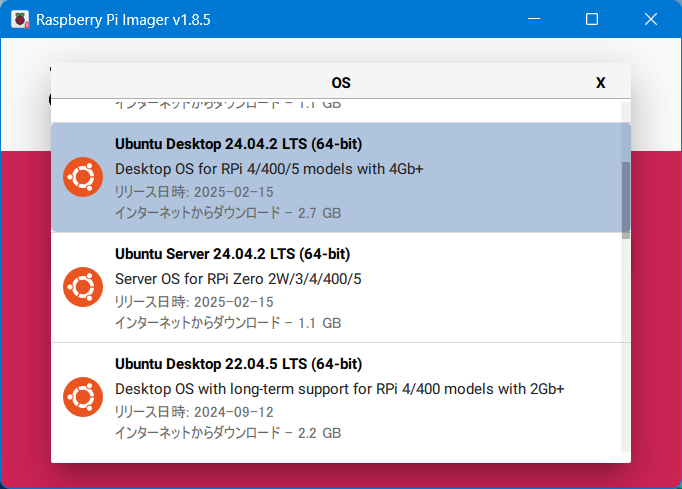Select Ubuntu Desktop 22.04.5 LTS (64-bit)
The image size is (682, 489).
[x=336, y=398]
